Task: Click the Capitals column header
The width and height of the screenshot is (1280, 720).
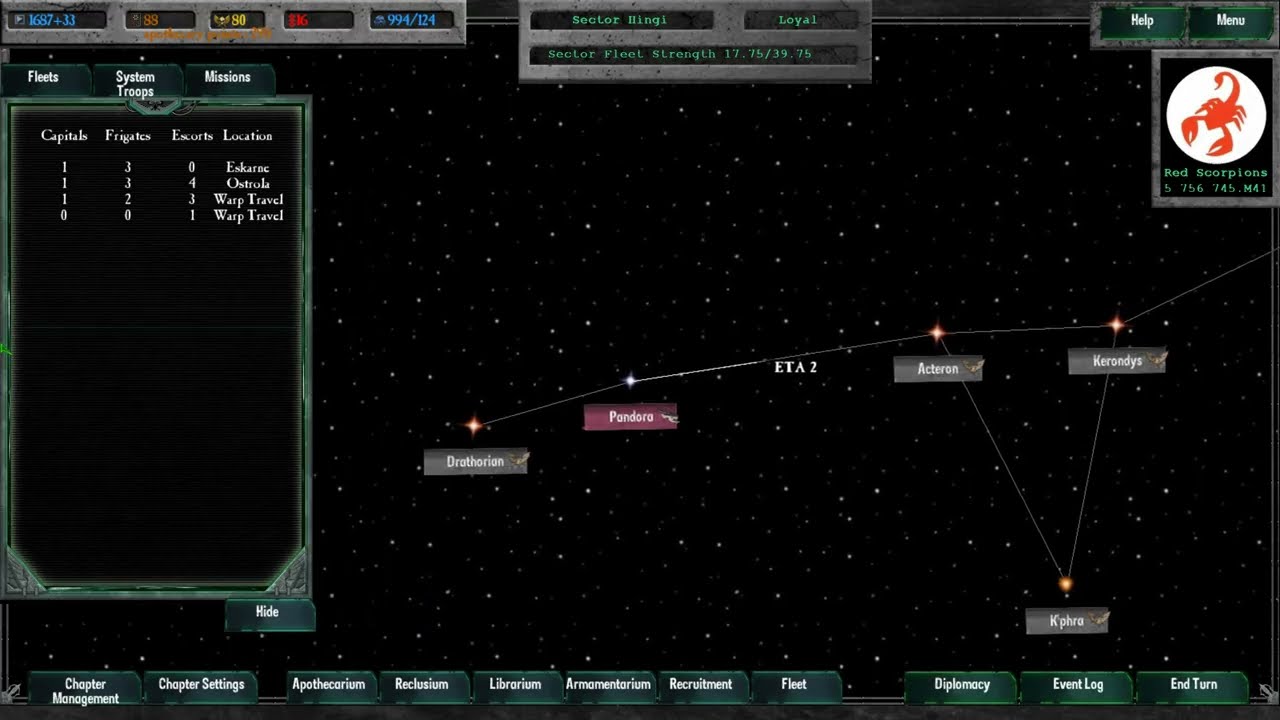Action: pyautogui.click(x=64, y=136)
